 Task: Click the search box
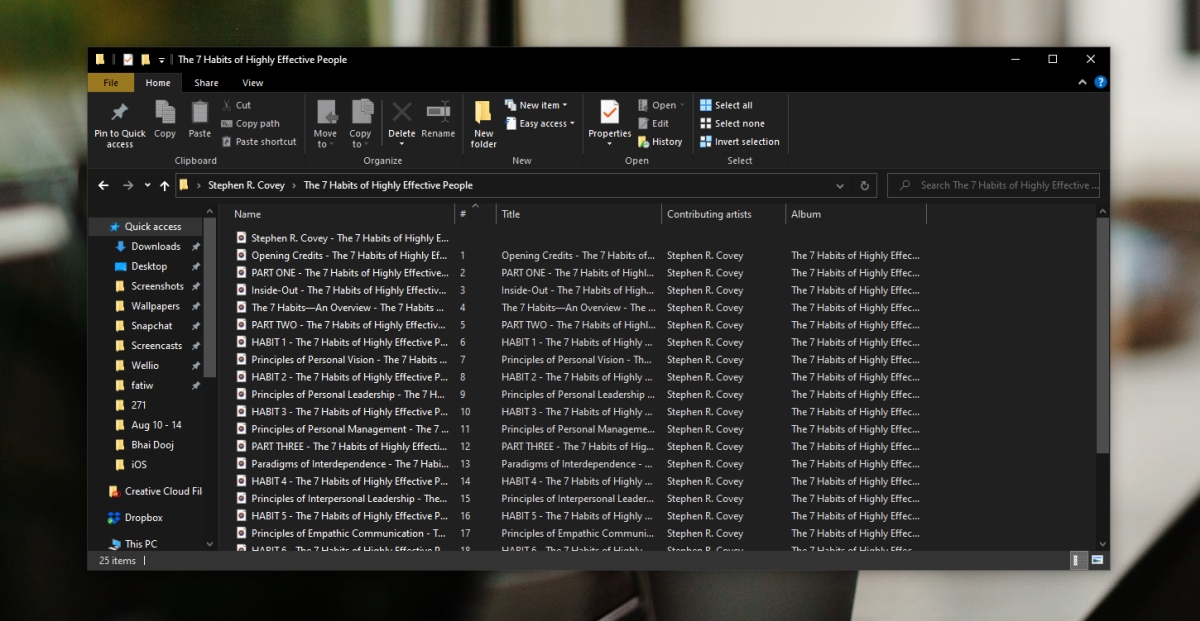994,185
